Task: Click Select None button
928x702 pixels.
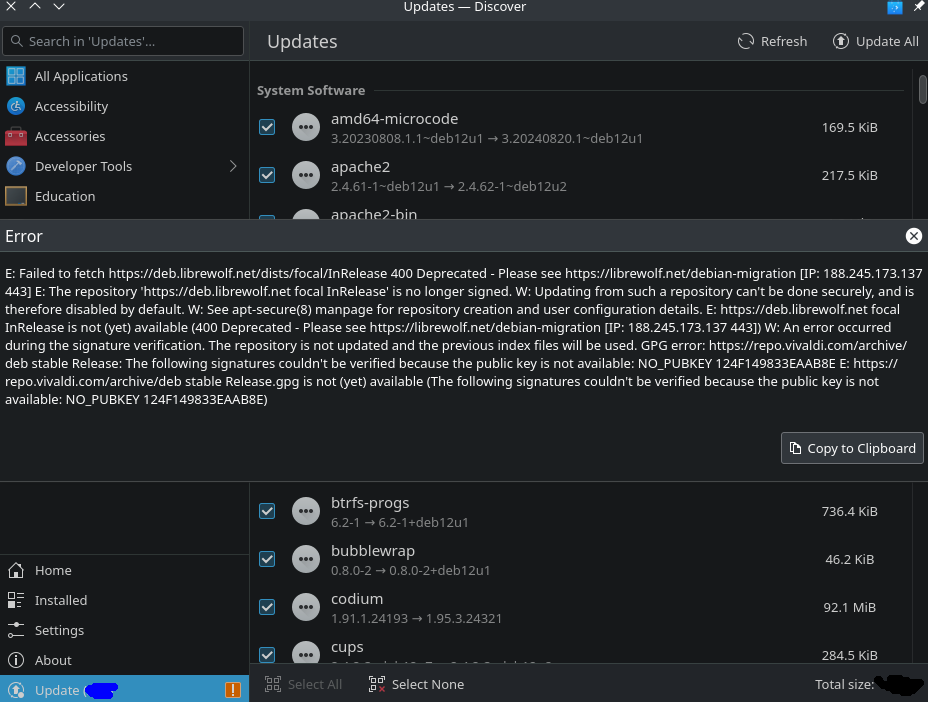Action: [416, 684]
